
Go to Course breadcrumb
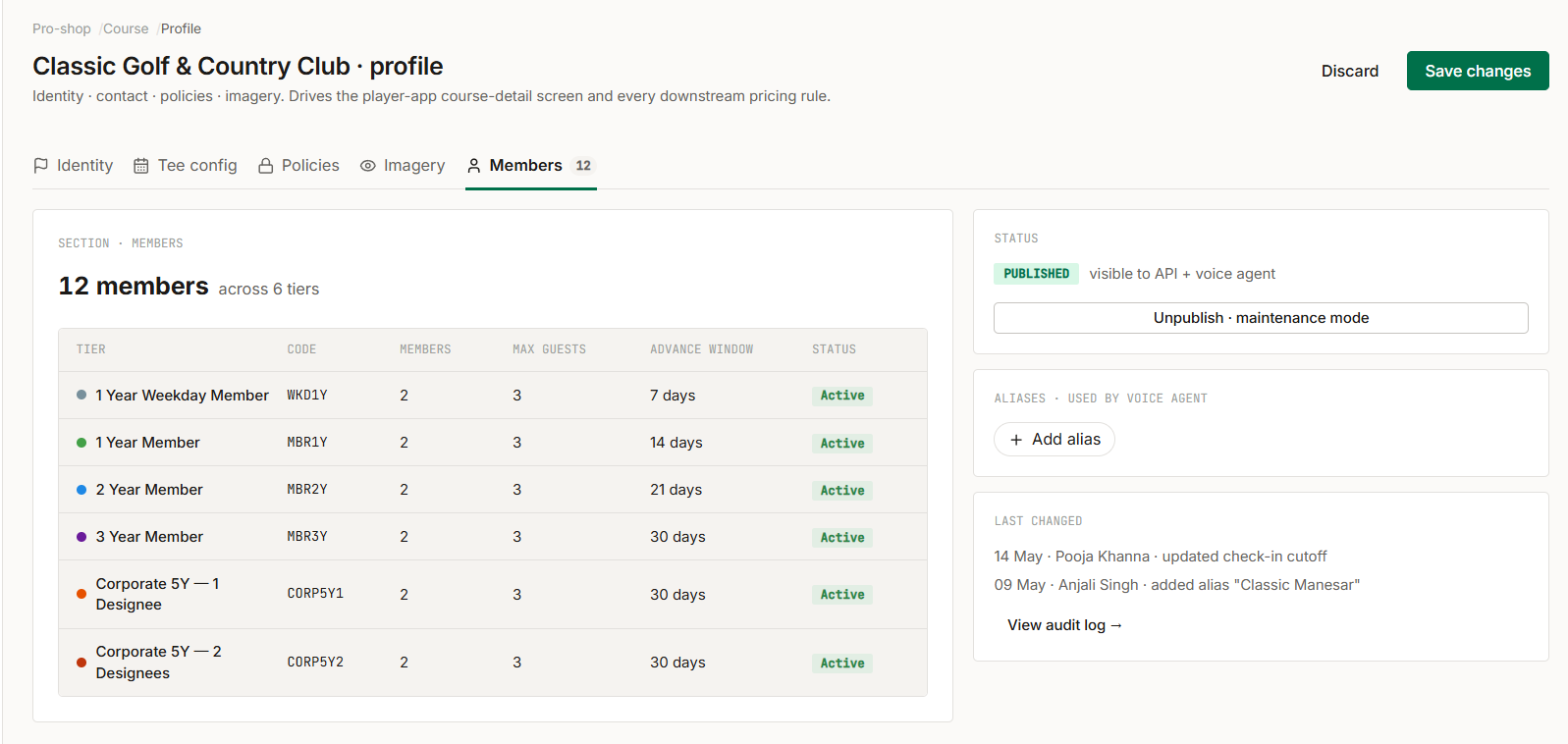point(126,28)
